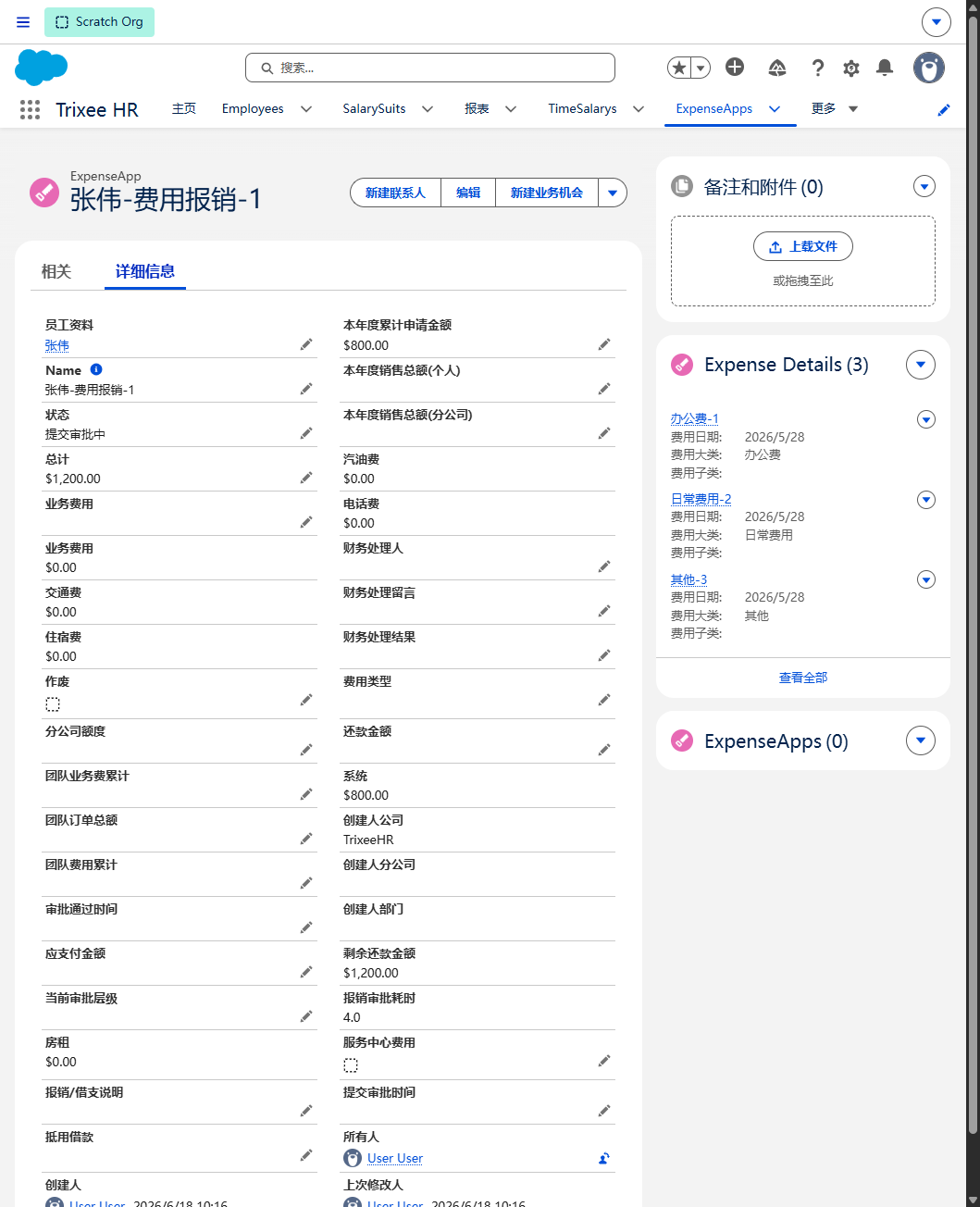Open the Setup gear icon

click(x=851, y=68)
